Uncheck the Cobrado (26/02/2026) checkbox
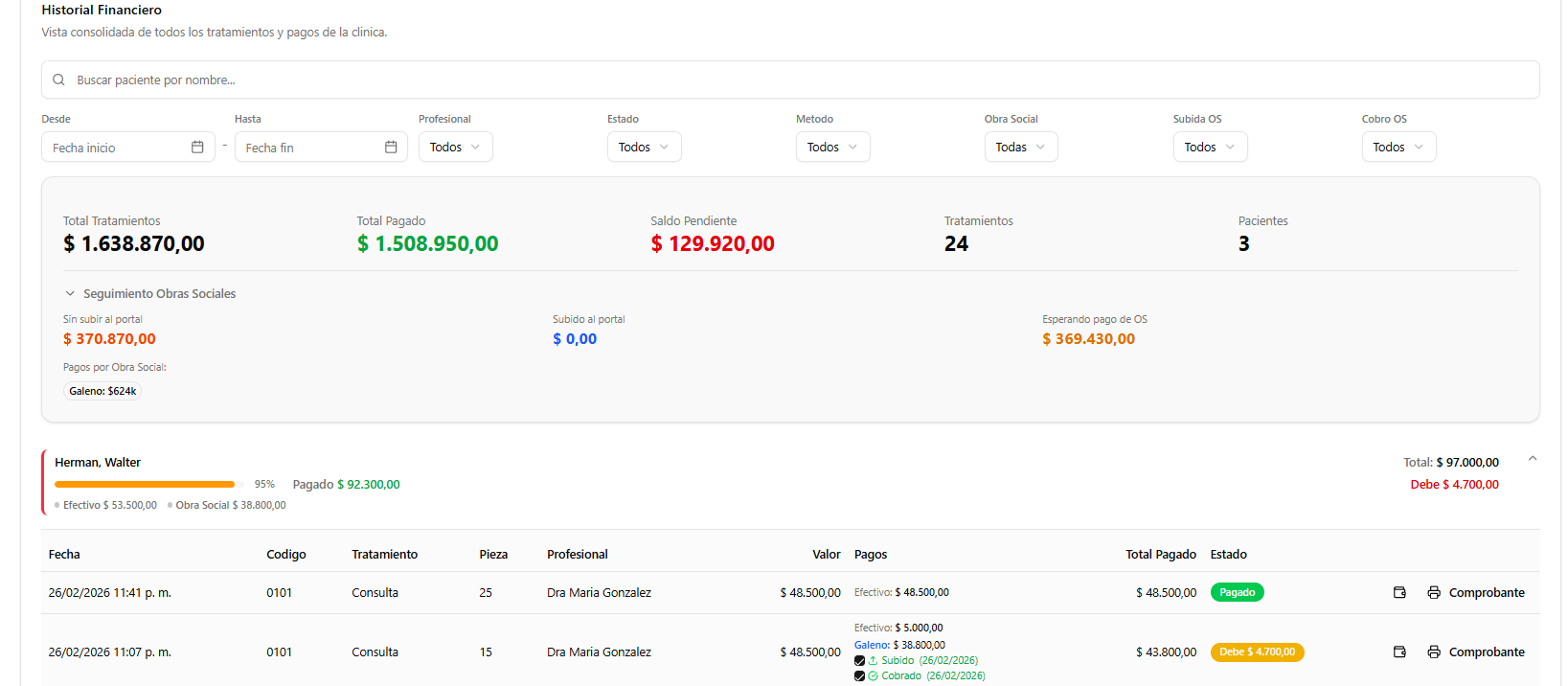Screen dimensions: 1568x686 (859, 676)
